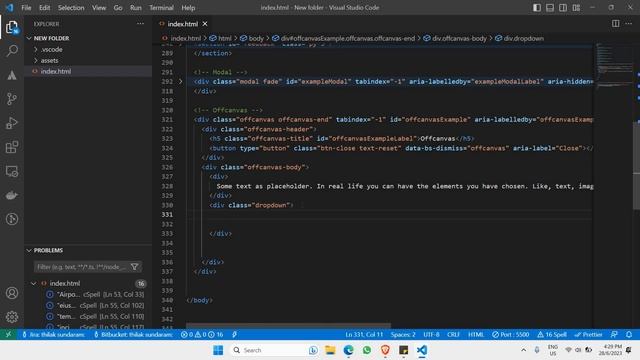
Task: Open editor more actions ellipsis
Action: pyautogui.click(x=629, y=24)
